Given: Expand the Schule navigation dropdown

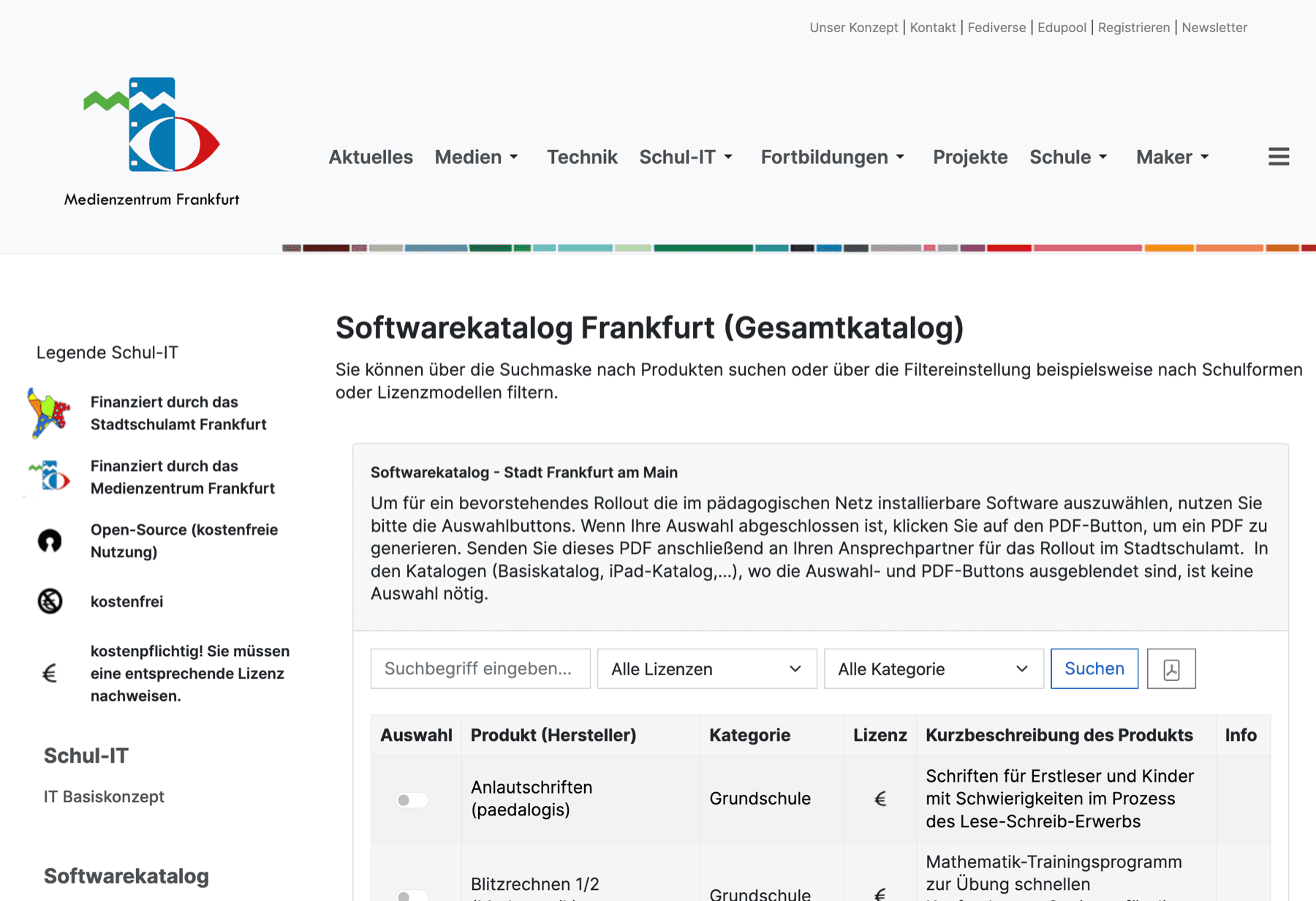Looking at the screenshot, I should [1068, 157].
